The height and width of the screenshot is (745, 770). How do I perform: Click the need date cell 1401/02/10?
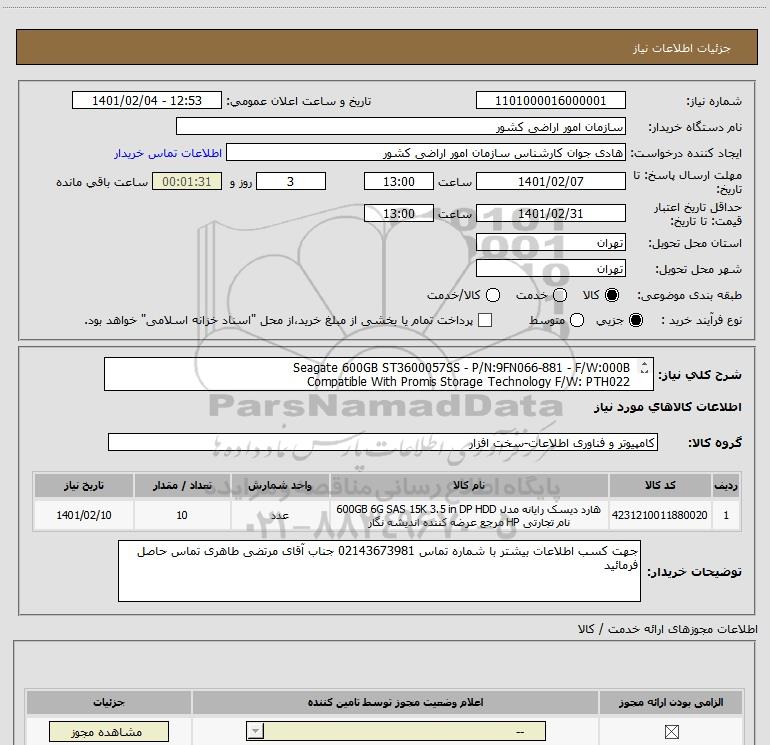[83, 515]
